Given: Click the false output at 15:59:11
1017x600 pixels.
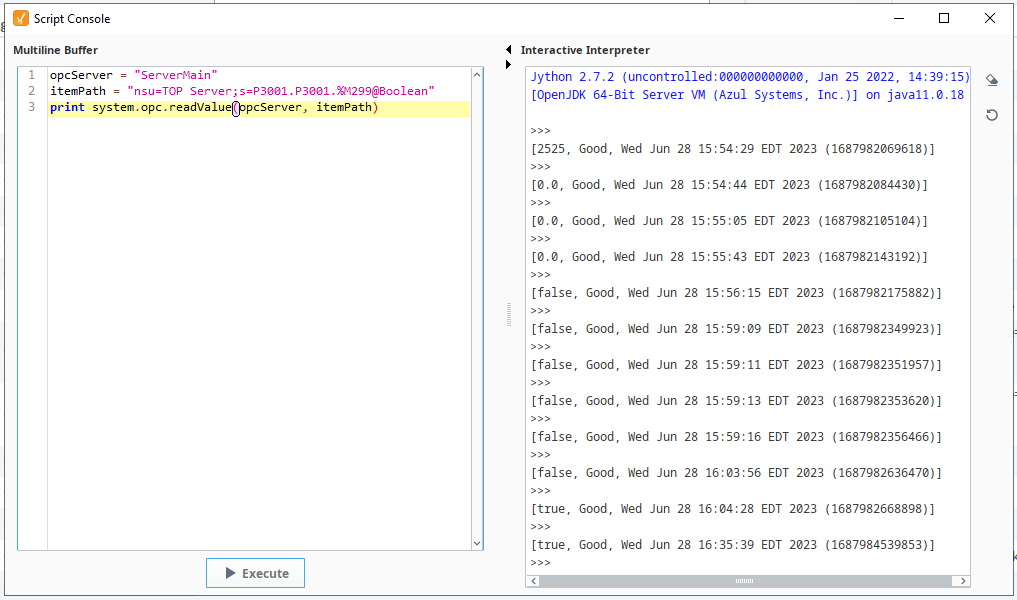Looking at the screenshot, I should pos(736,365).
